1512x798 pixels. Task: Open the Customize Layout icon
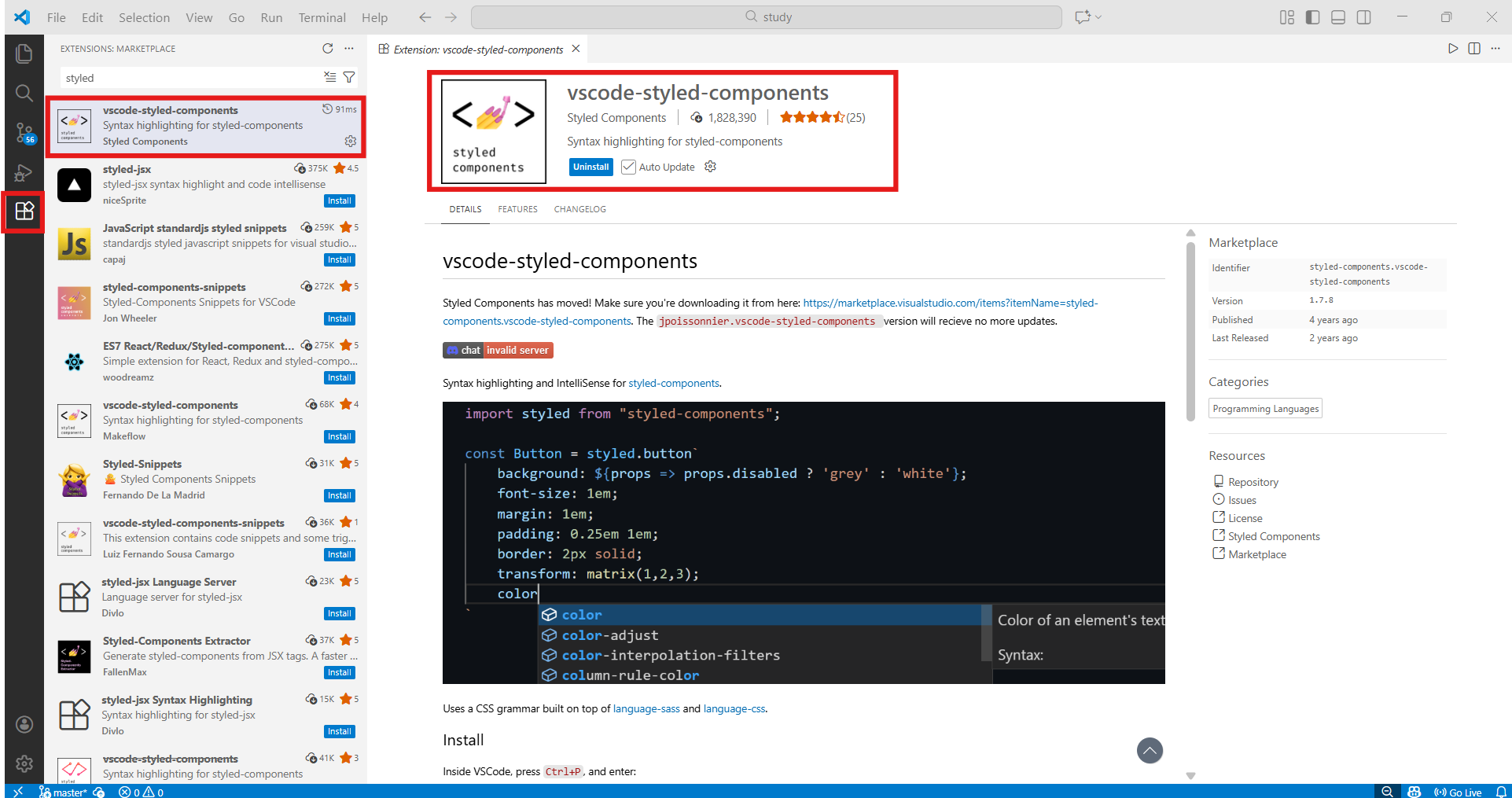pos(1287,17)
